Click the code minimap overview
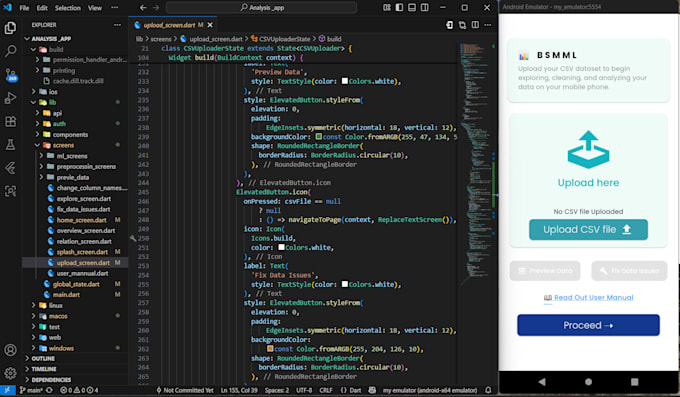 coord(476,165)
